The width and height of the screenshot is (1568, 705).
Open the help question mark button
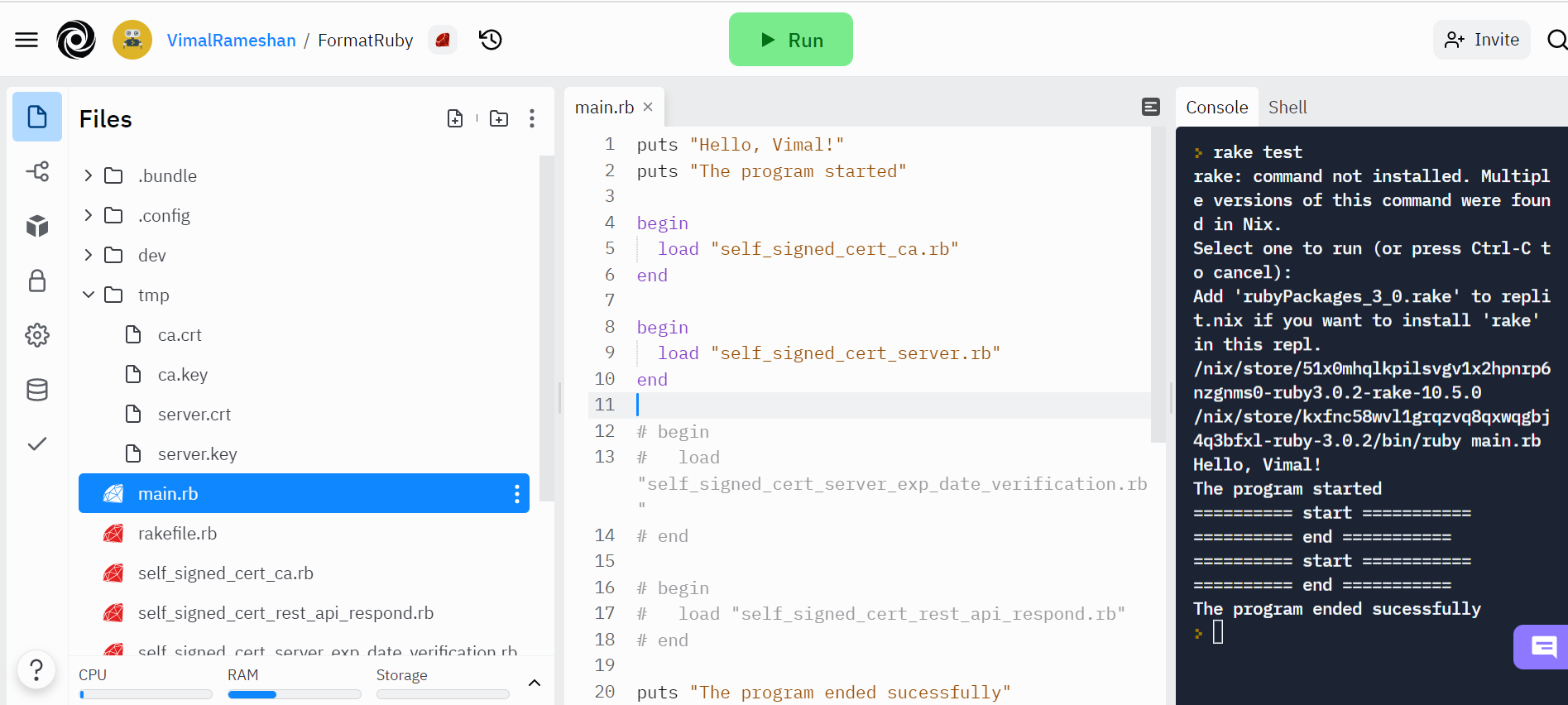tap(36, 669)
